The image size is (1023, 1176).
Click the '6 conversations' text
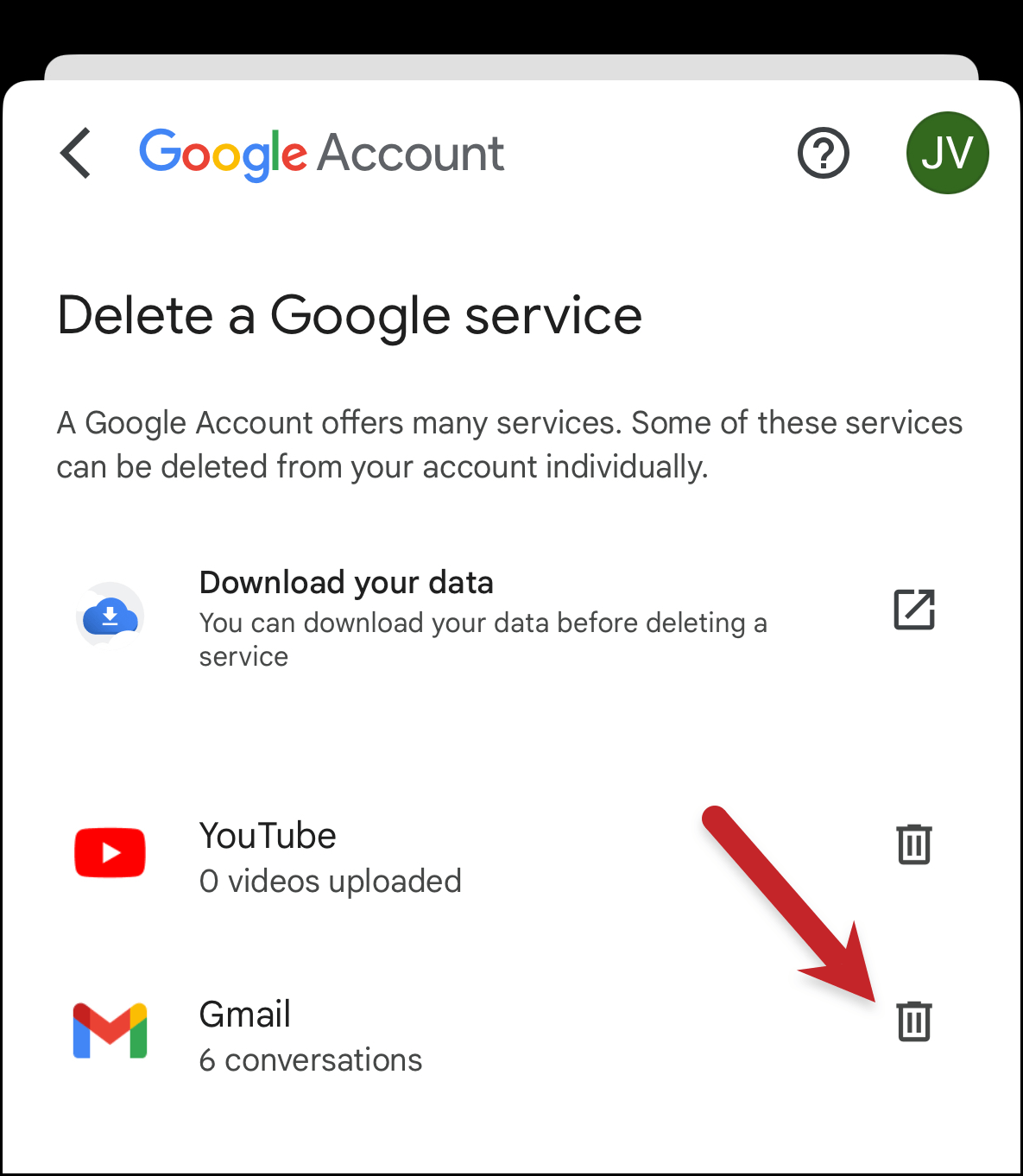pyautogui.click(x=311, y=1060)
